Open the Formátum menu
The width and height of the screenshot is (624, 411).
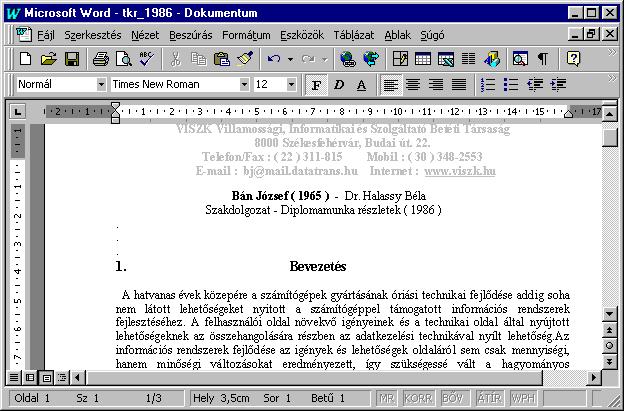246,35
